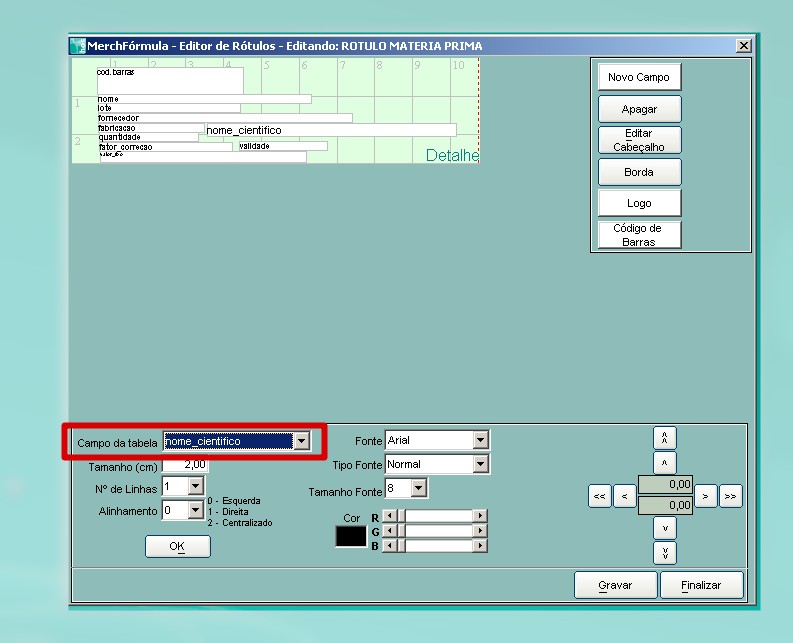Click the black Cor color swatch
793x643 pixels.
(351, 536)
